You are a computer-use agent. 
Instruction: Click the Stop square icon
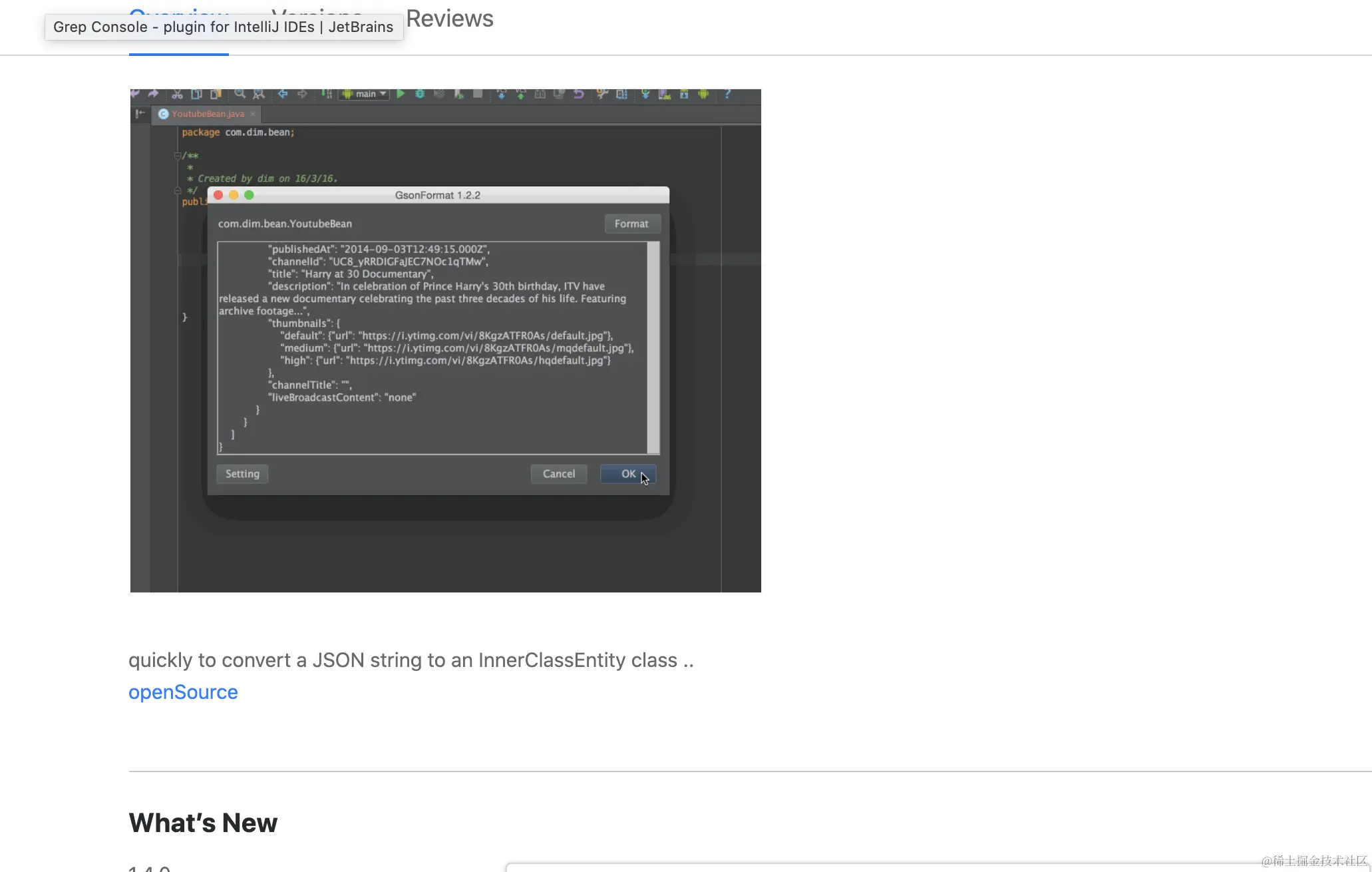click(x=478, y=94)
